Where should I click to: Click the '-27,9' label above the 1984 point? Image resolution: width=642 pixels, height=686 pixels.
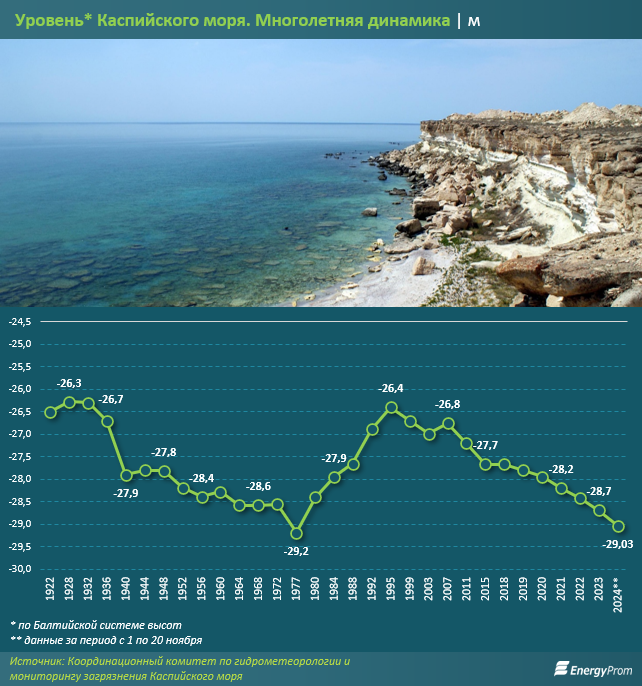coord(334,458)
